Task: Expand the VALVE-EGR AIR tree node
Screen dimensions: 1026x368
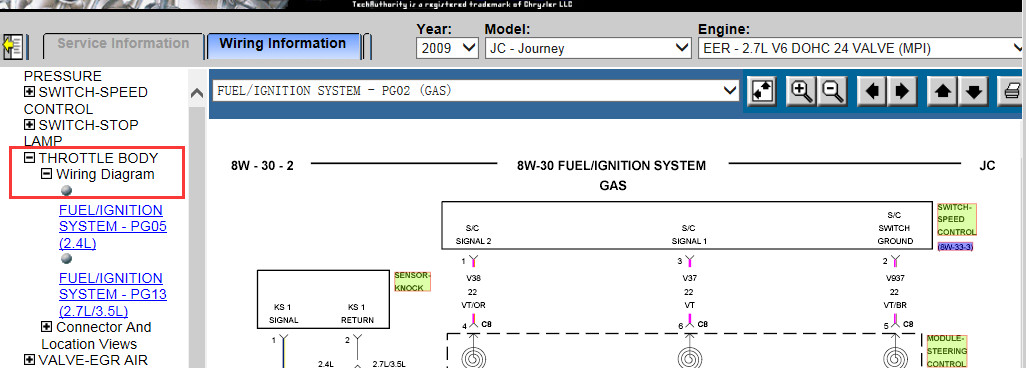Action: pyautogui.click(x=29, y=359)
